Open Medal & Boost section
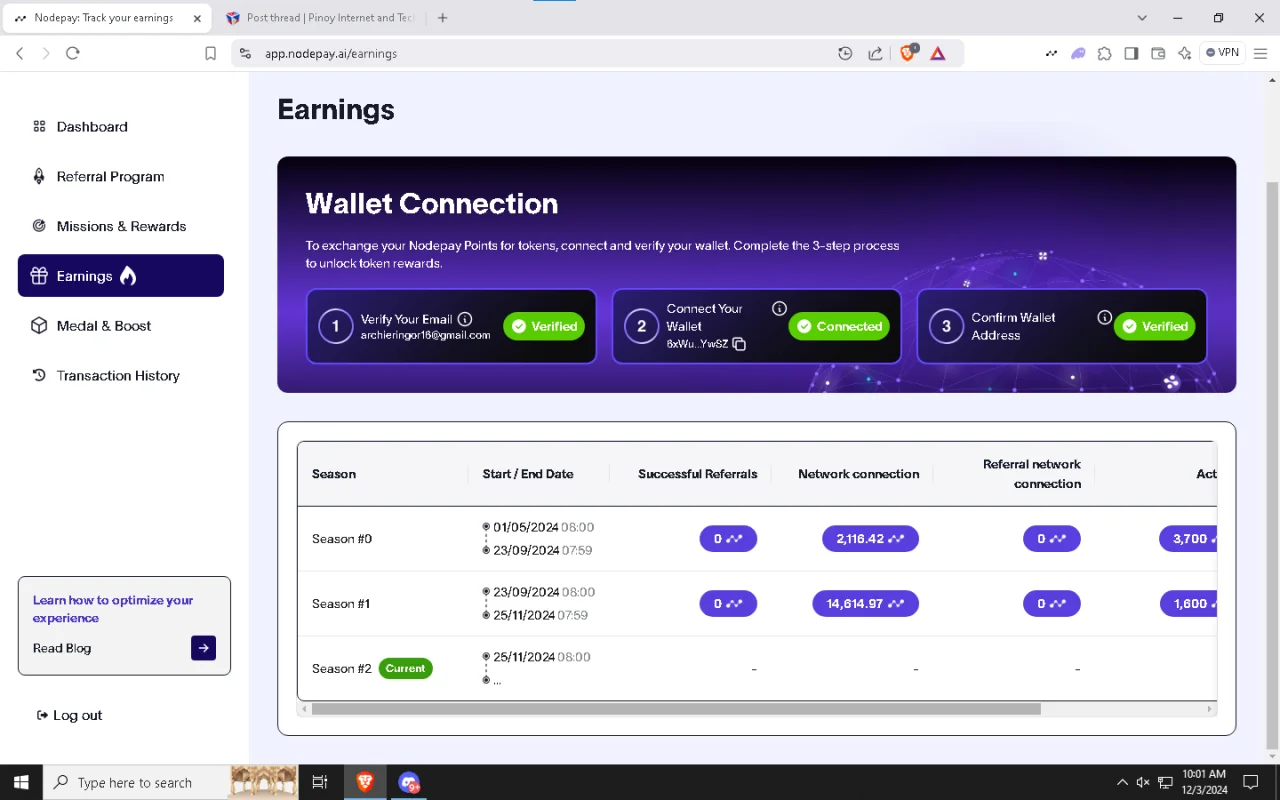1280x800 pixels. tap(91, 326)
